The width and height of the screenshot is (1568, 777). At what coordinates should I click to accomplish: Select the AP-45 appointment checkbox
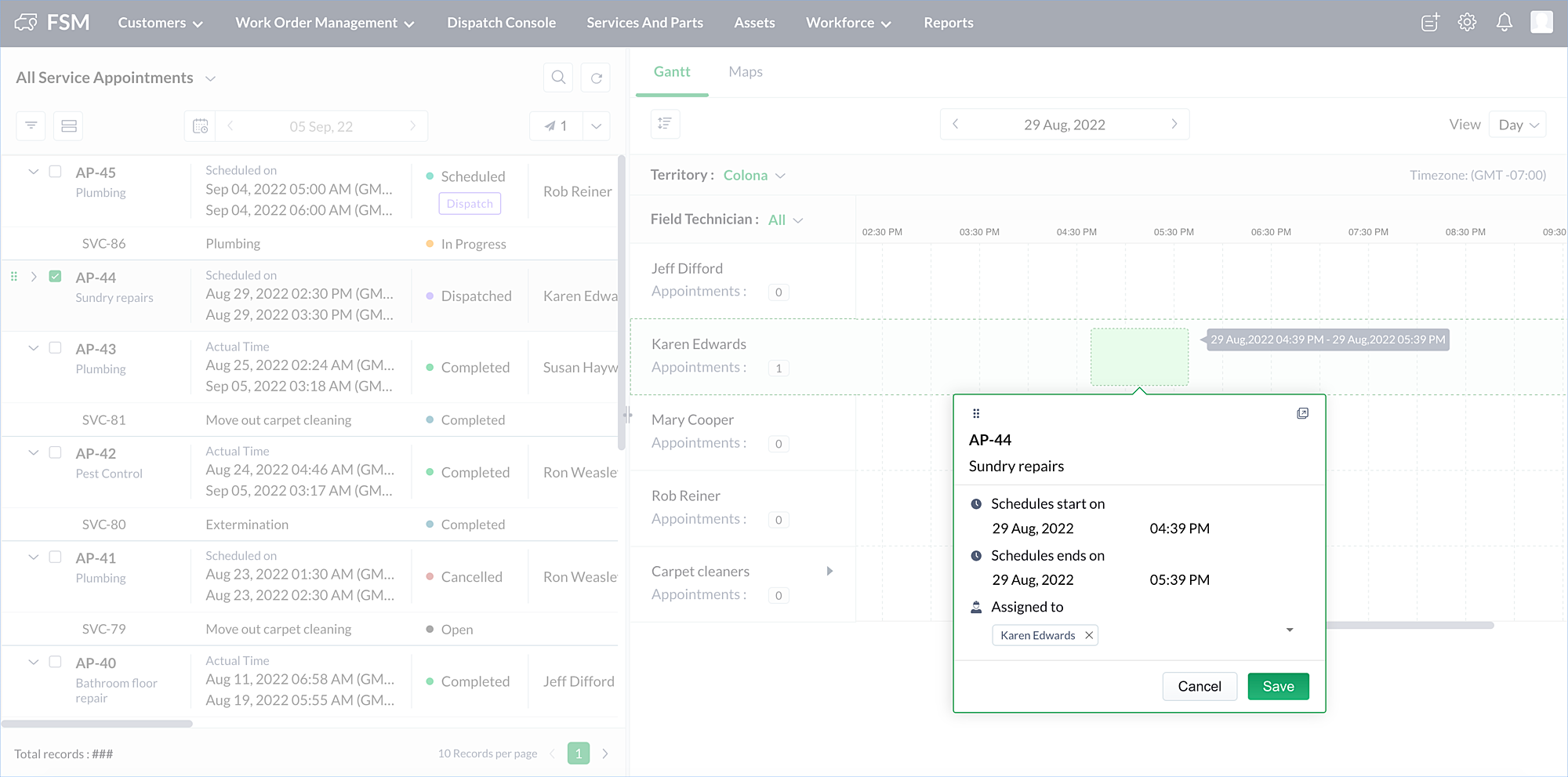(55, 171)
